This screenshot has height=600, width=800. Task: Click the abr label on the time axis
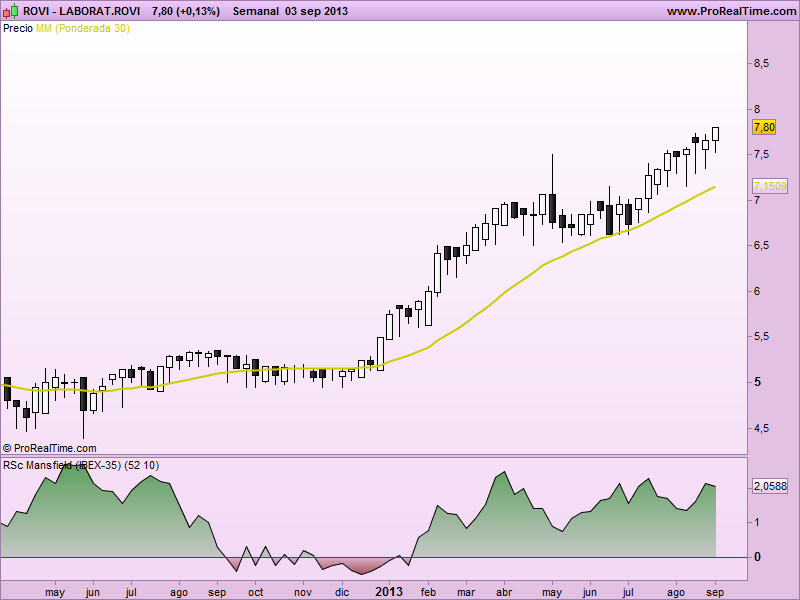click(x=504, y=592)
